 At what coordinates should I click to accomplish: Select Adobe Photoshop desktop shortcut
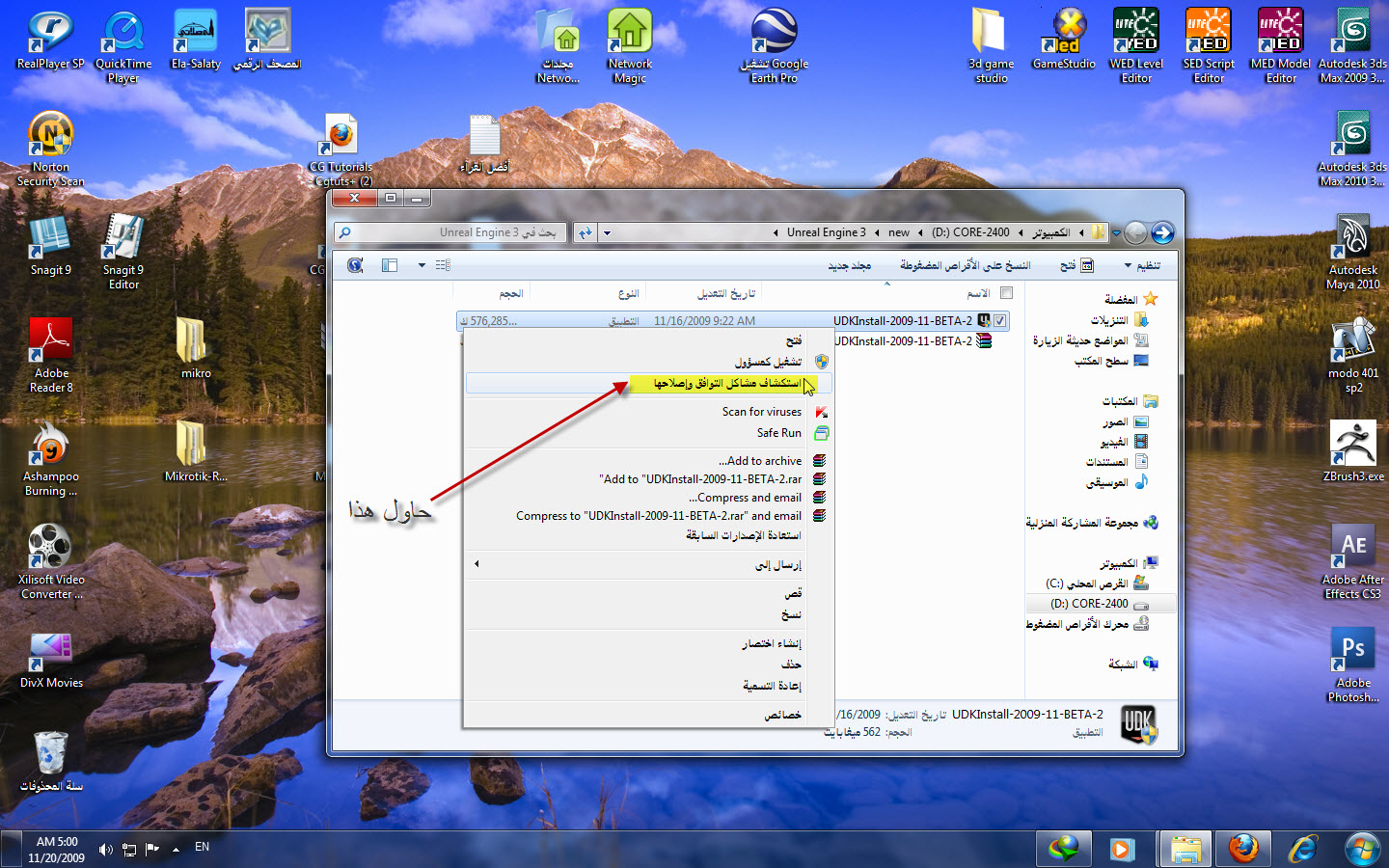coord(1353,665)
